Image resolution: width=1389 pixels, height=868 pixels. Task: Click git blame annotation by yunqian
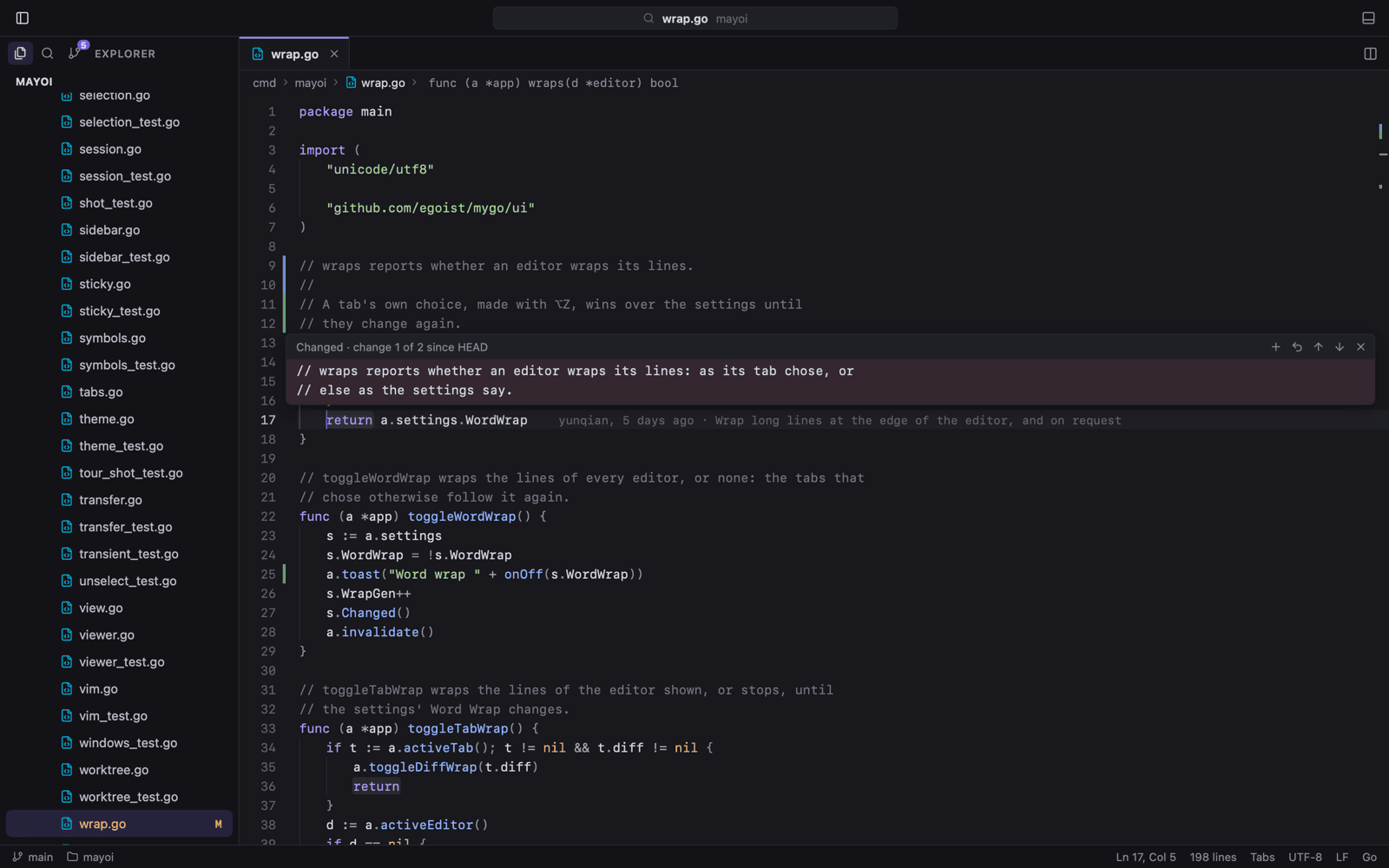pos(839,421)
